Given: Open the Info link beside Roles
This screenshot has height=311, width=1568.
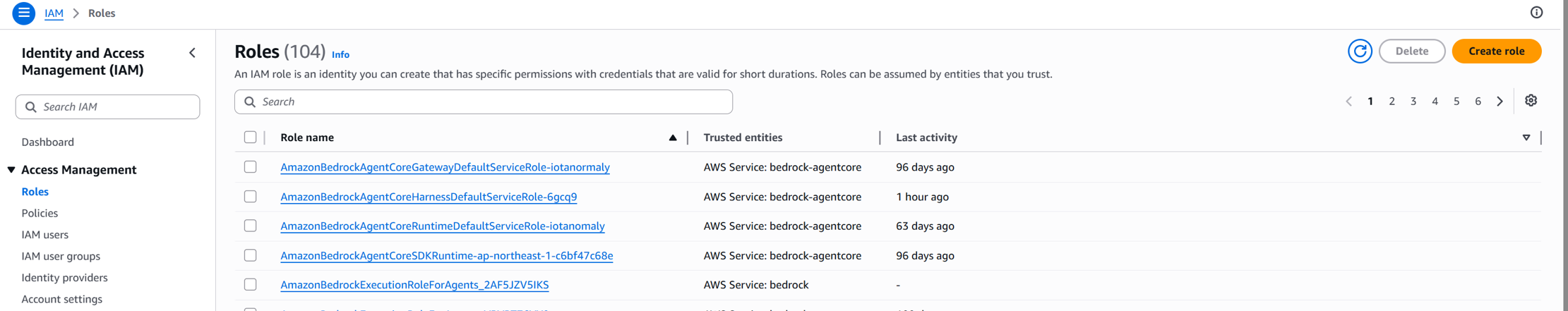Looking at the screenshot, I should (340, 54).
